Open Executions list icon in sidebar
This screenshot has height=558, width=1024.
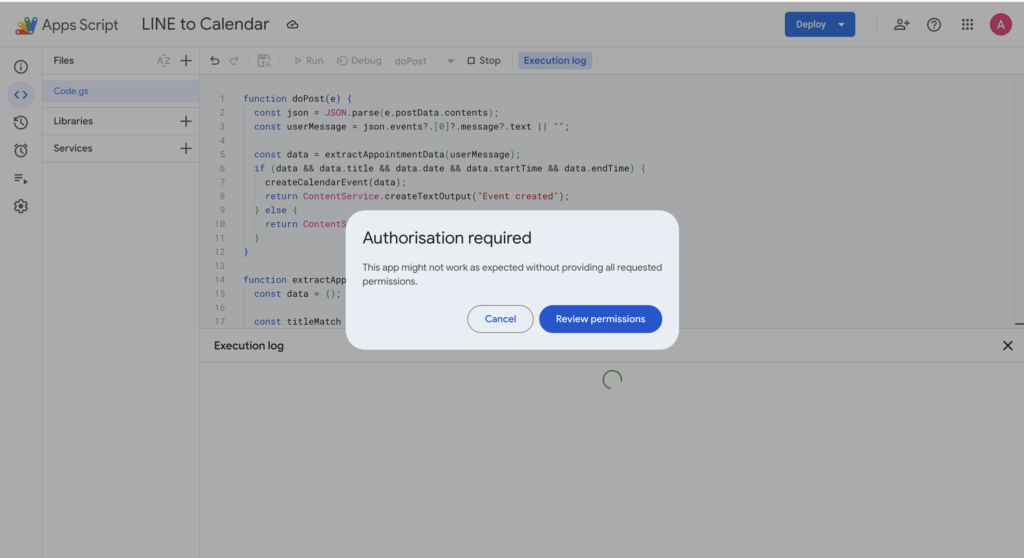point(20,179)
